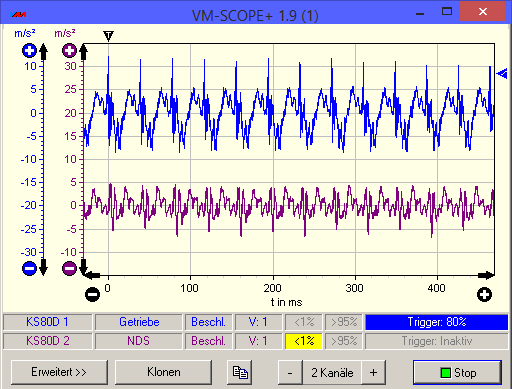Click the blue minus zoom icon for channel 1
The width and height of the screenshot is (512, 389).
coord(29,268)
